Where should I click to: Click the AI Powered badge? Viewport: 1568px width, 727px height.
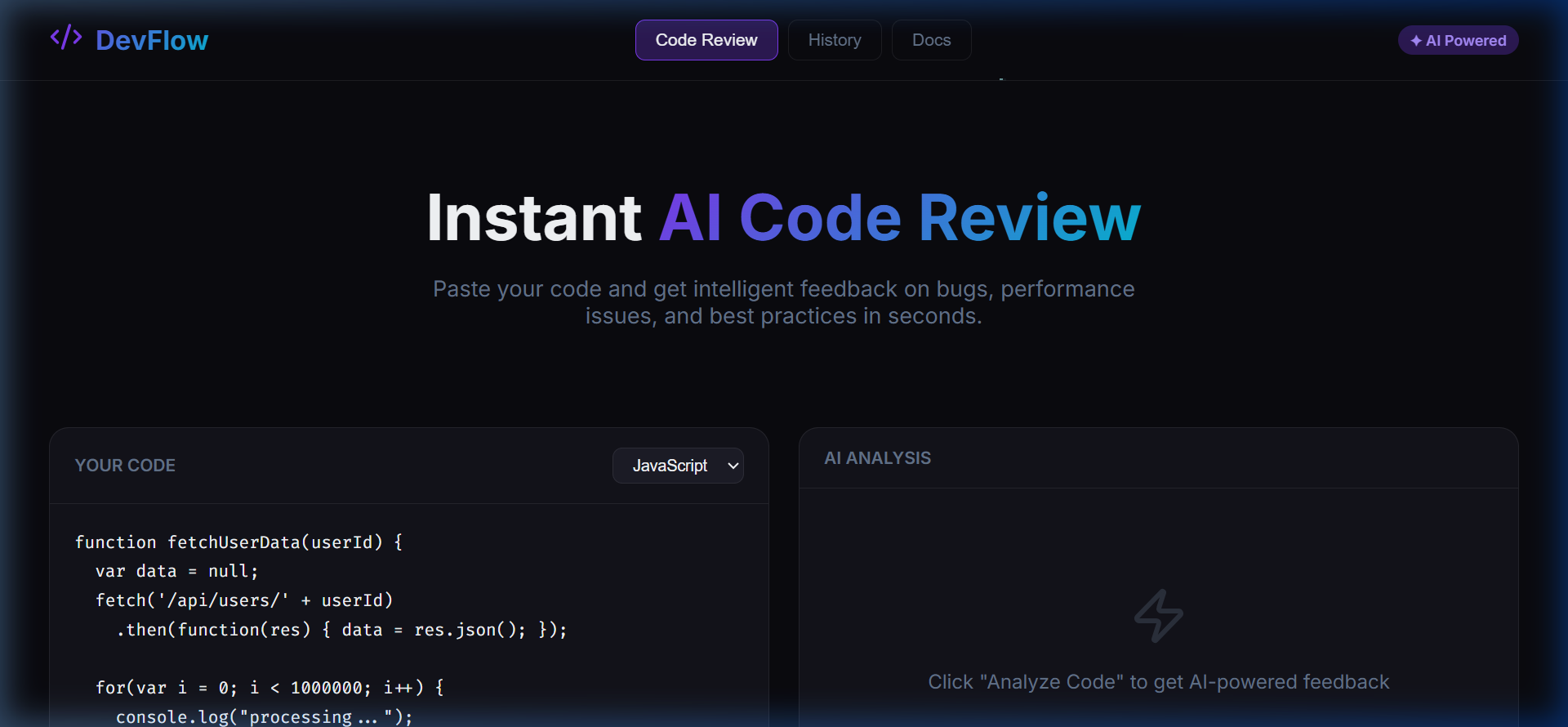[x=1458, y=41]
